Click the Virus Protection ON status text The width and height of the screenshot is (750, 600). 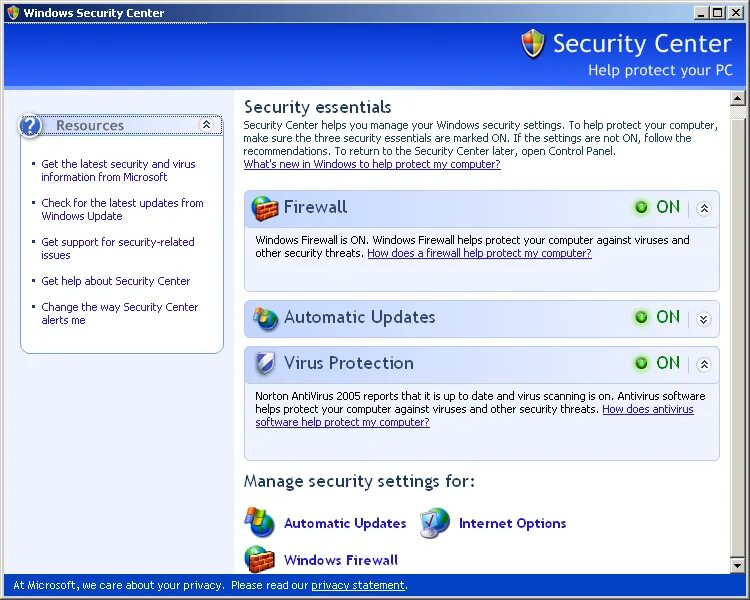coord(668,363)
